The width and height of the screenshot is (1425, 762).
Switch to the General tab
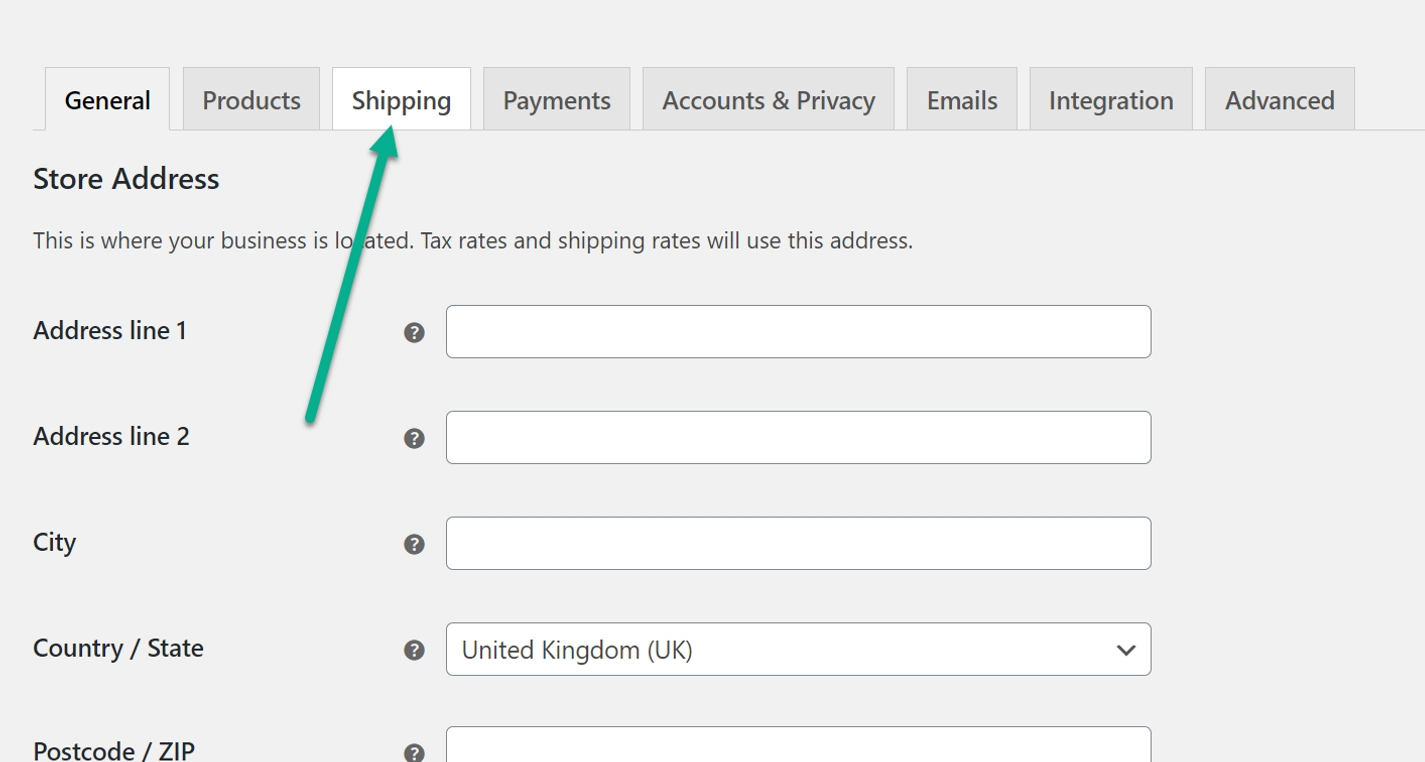click(x=107, y=100)
